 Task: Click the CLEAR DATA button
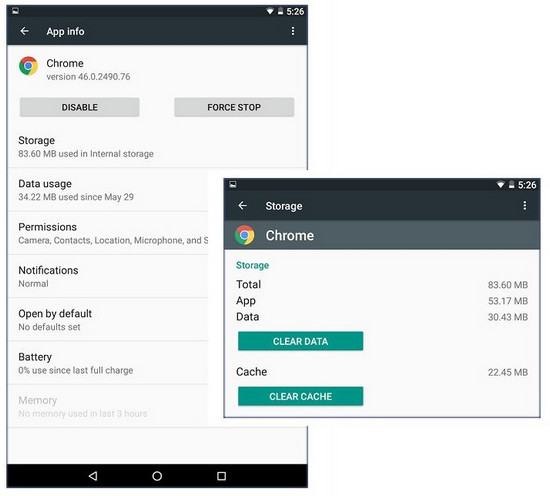click(x=301, y=341)
